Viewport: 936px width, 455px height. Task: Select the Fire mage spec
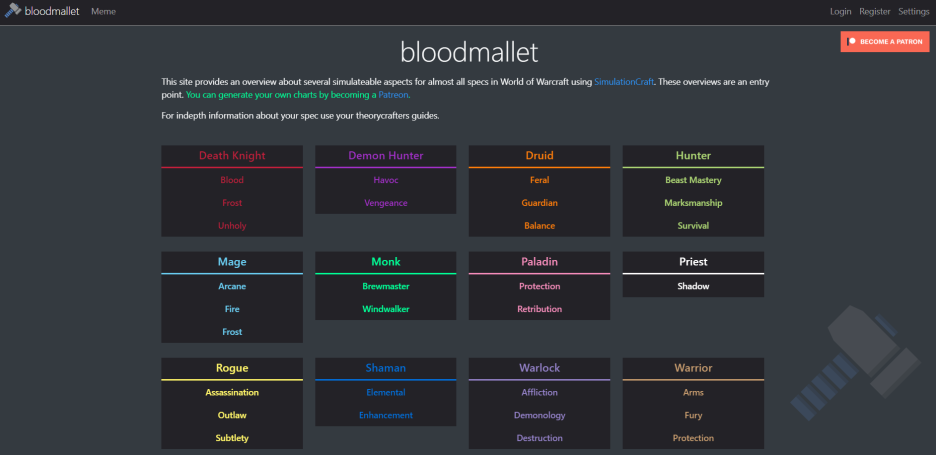pos(232,309)
